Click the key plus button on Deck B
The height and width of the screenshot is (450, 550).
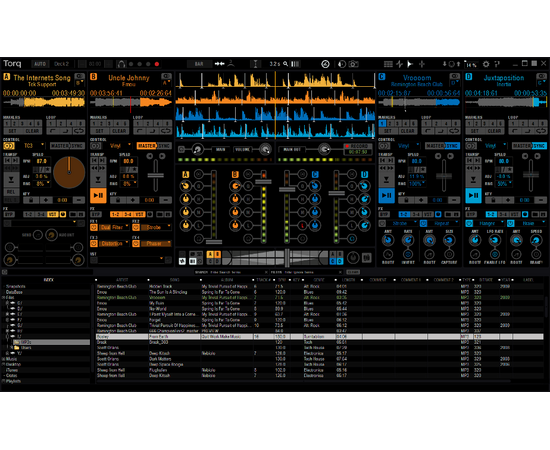click(x=133, y=200)
